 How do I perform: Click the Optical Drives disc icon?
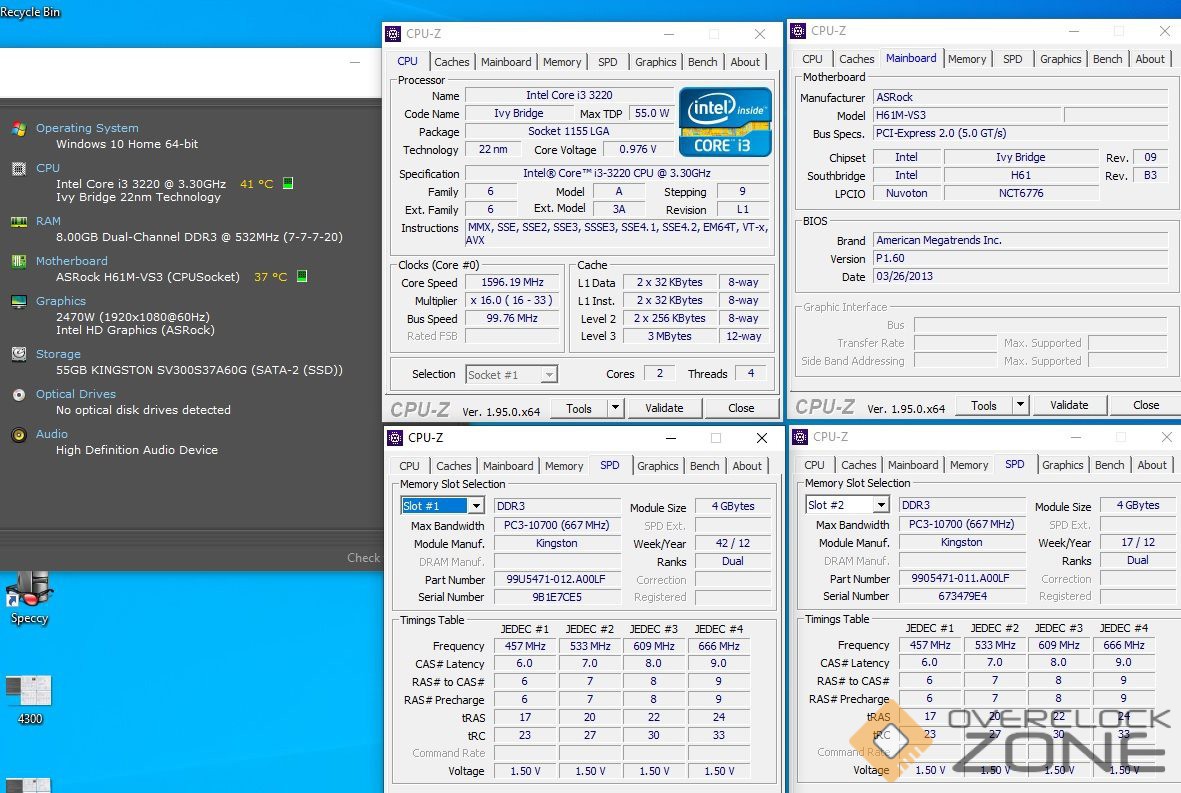[x=18, y=394]
